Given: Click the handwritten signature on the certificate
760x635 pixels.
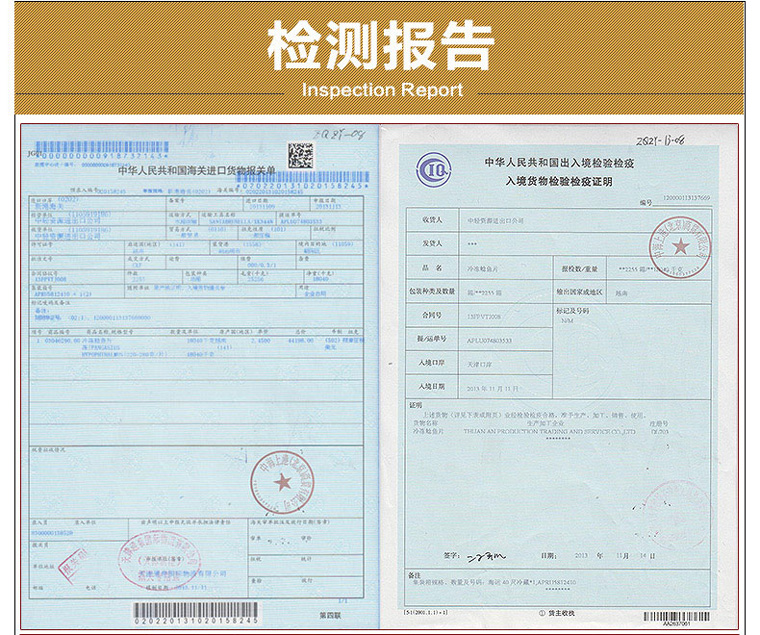Looking at the screenshot, I should click(x=489, y=555).
